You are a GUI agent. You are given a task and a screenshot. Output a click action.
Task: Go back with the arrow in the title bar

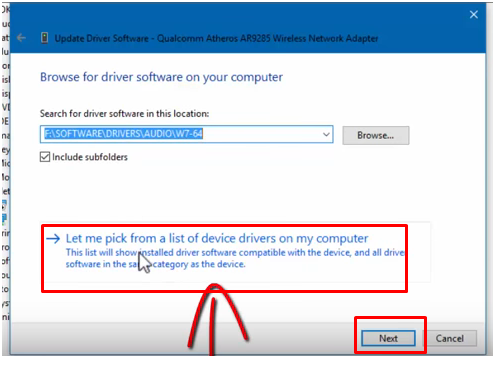(x=21, y=38)
